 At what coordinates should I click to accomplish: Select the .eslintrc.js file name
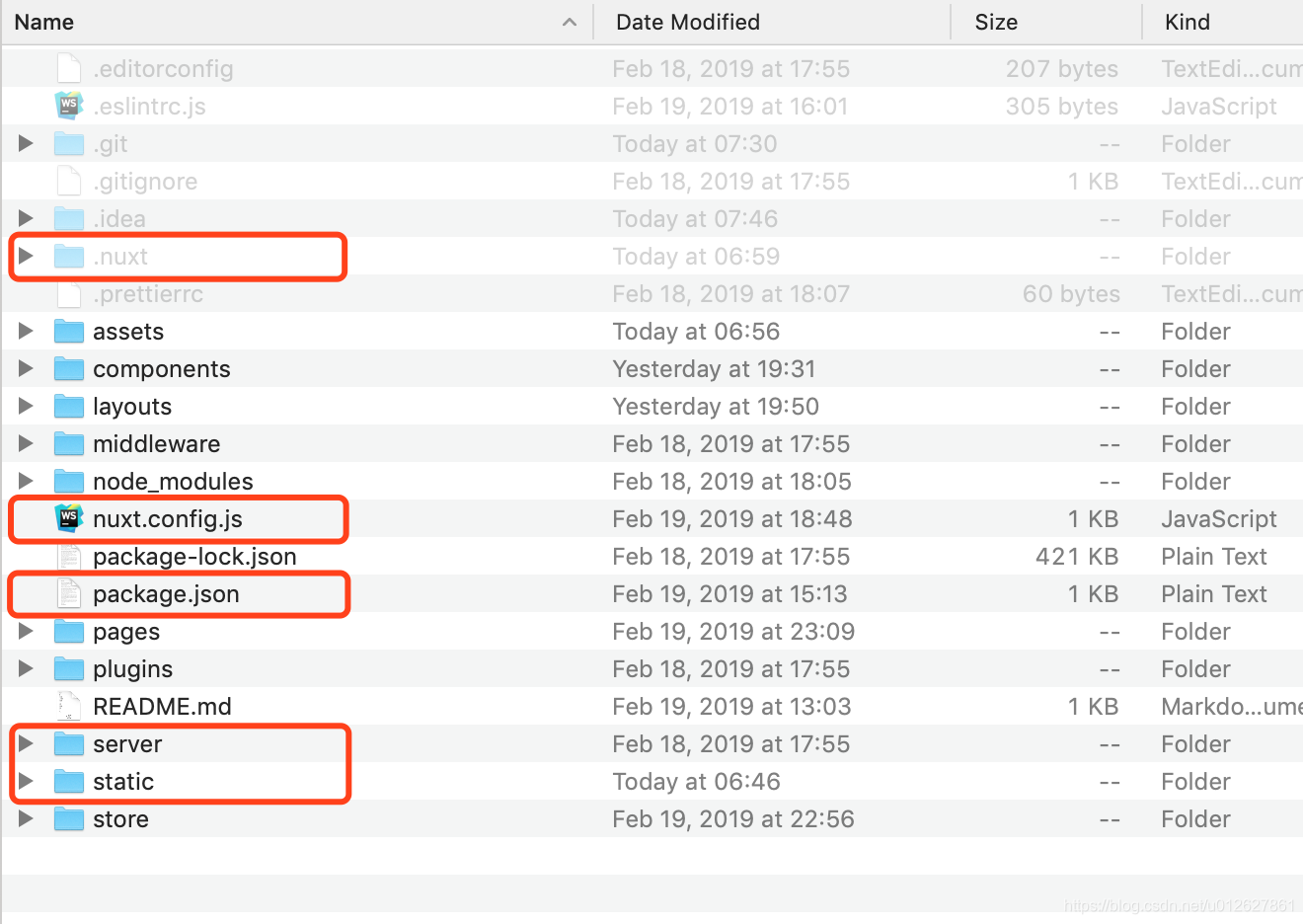149,107
